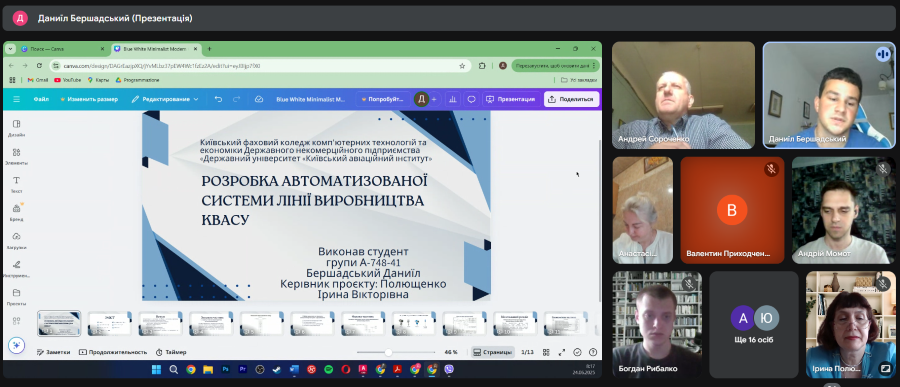Viewport: 900px width, 387px height.
Task: Open Photoshop from the Windows taskbar
Action: click(225, 369)
